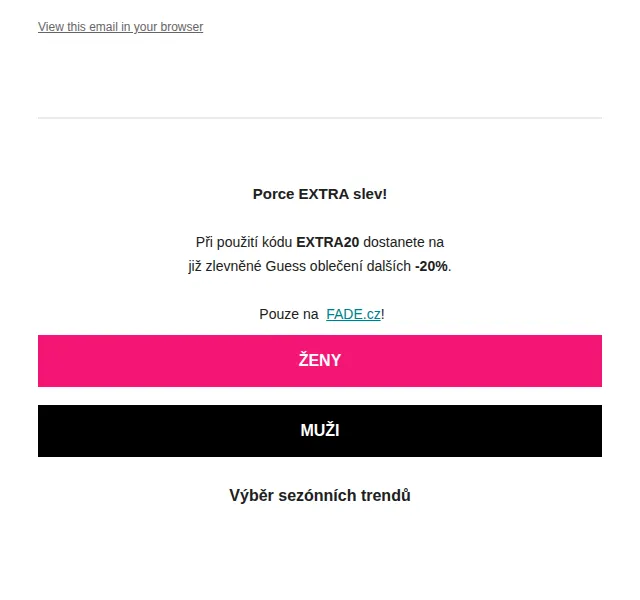Click the word "již" starting second line
This screenshot has height=600, width=640.
pos(195,267)
